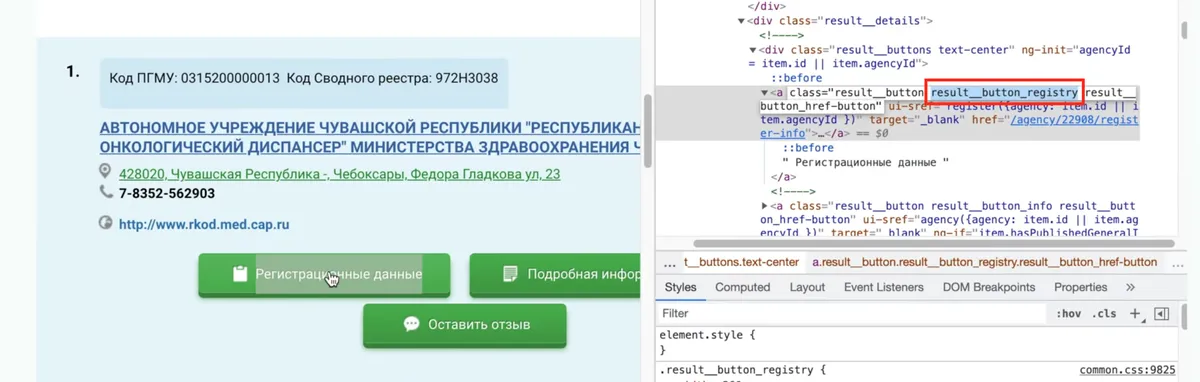Click the document icon on Подробная button

pos(510,274)
